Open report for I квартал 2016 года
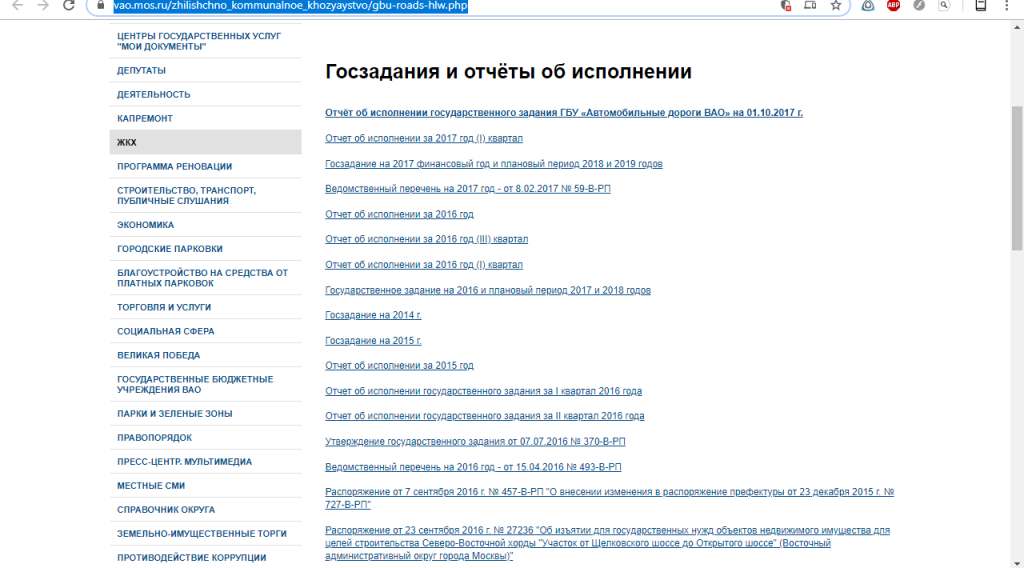Viewport: 1024px width, 568px height. click(483, 391)
